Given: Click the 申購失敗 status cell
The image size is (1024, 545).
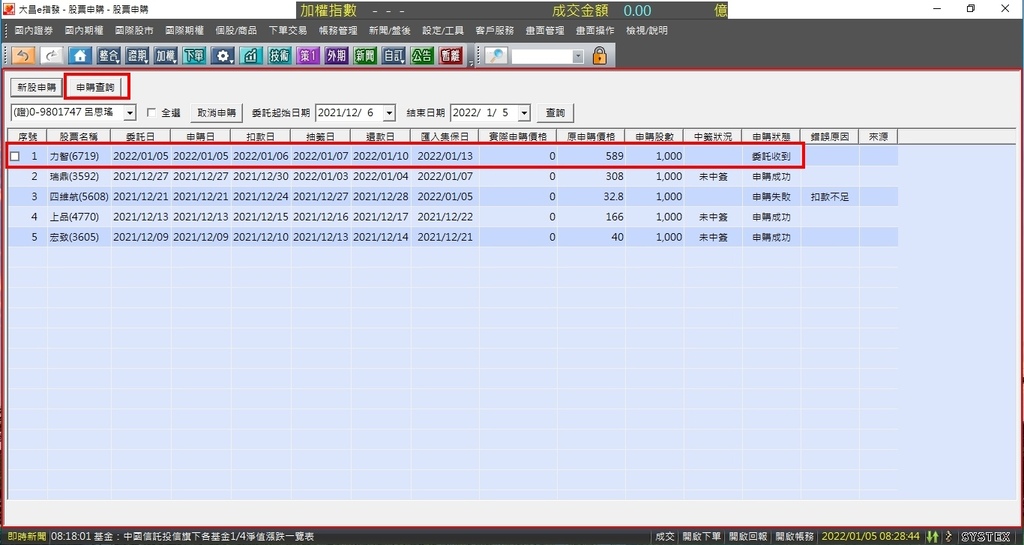Looking at the screenshot, I should tap(771, 197).
